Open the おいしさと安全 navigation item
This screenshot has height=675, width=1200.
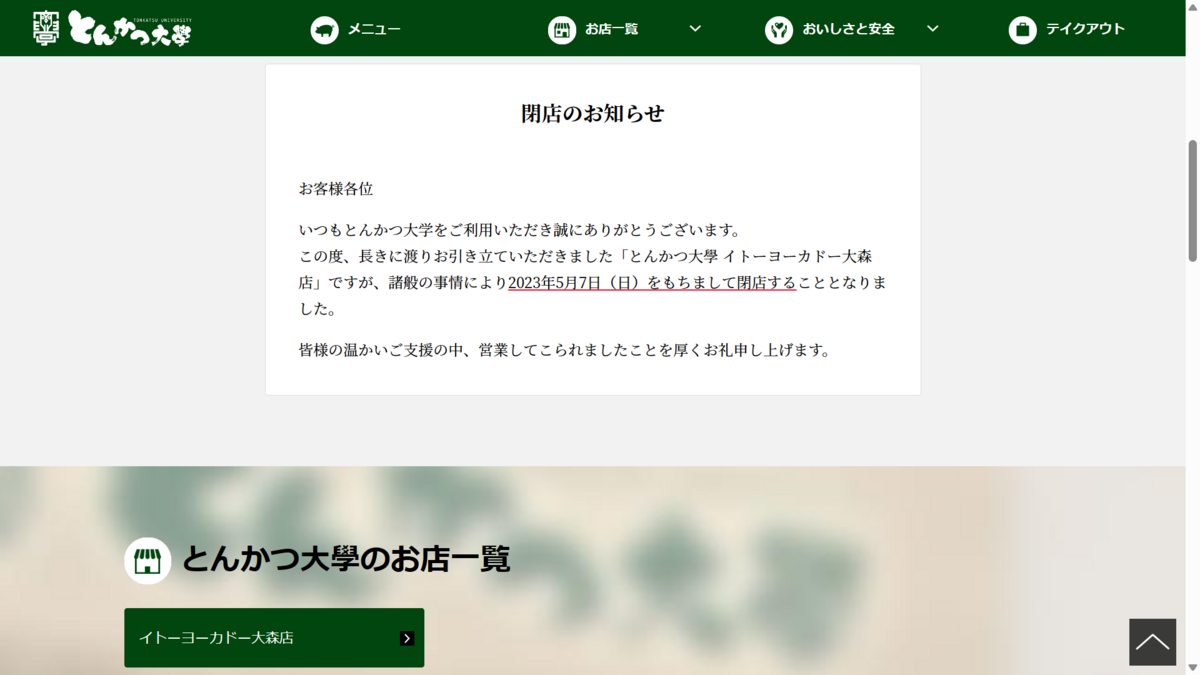[848, 30]
